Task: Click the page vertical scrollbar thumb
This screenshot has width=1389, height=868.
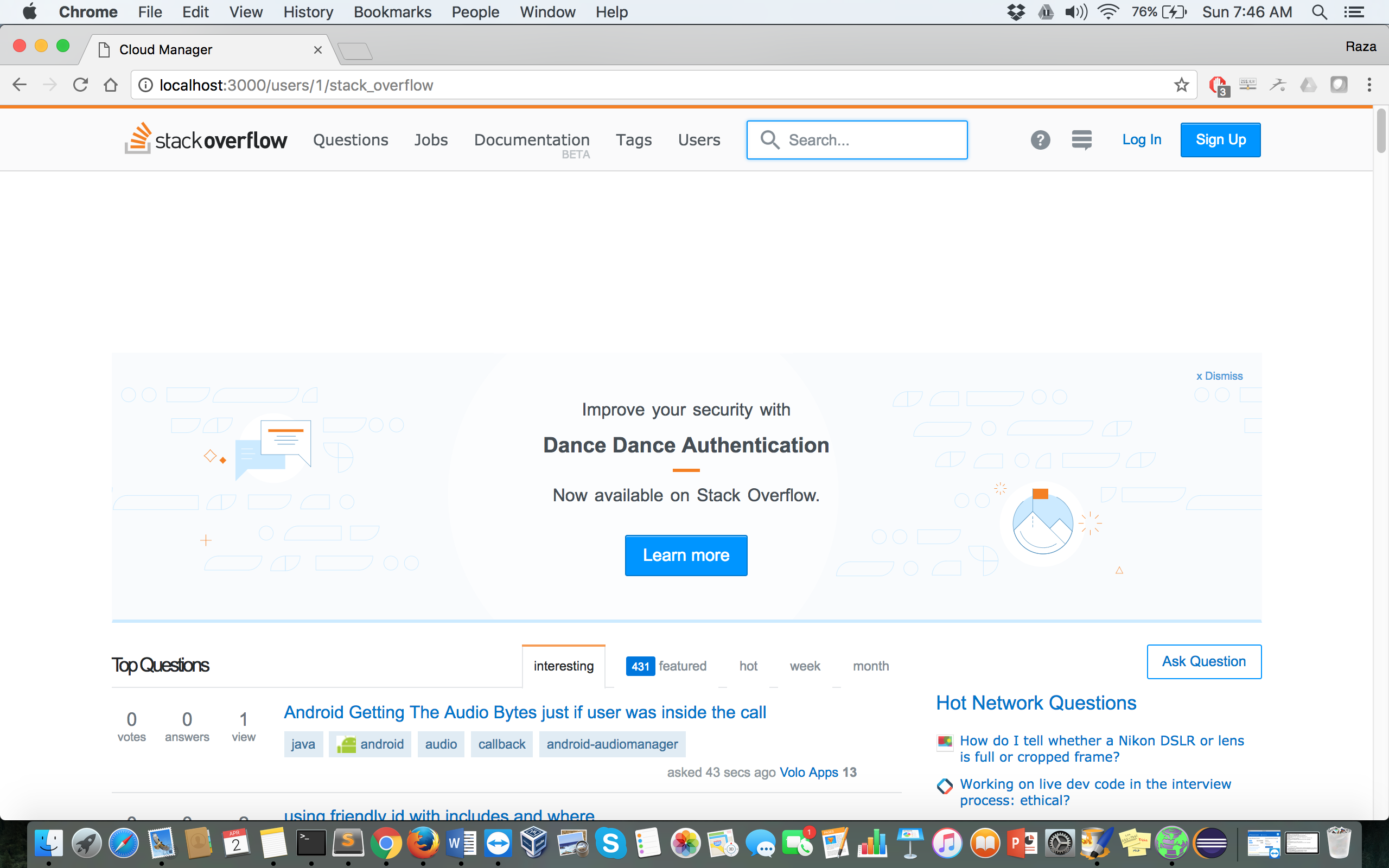Action: point(1381,131)
